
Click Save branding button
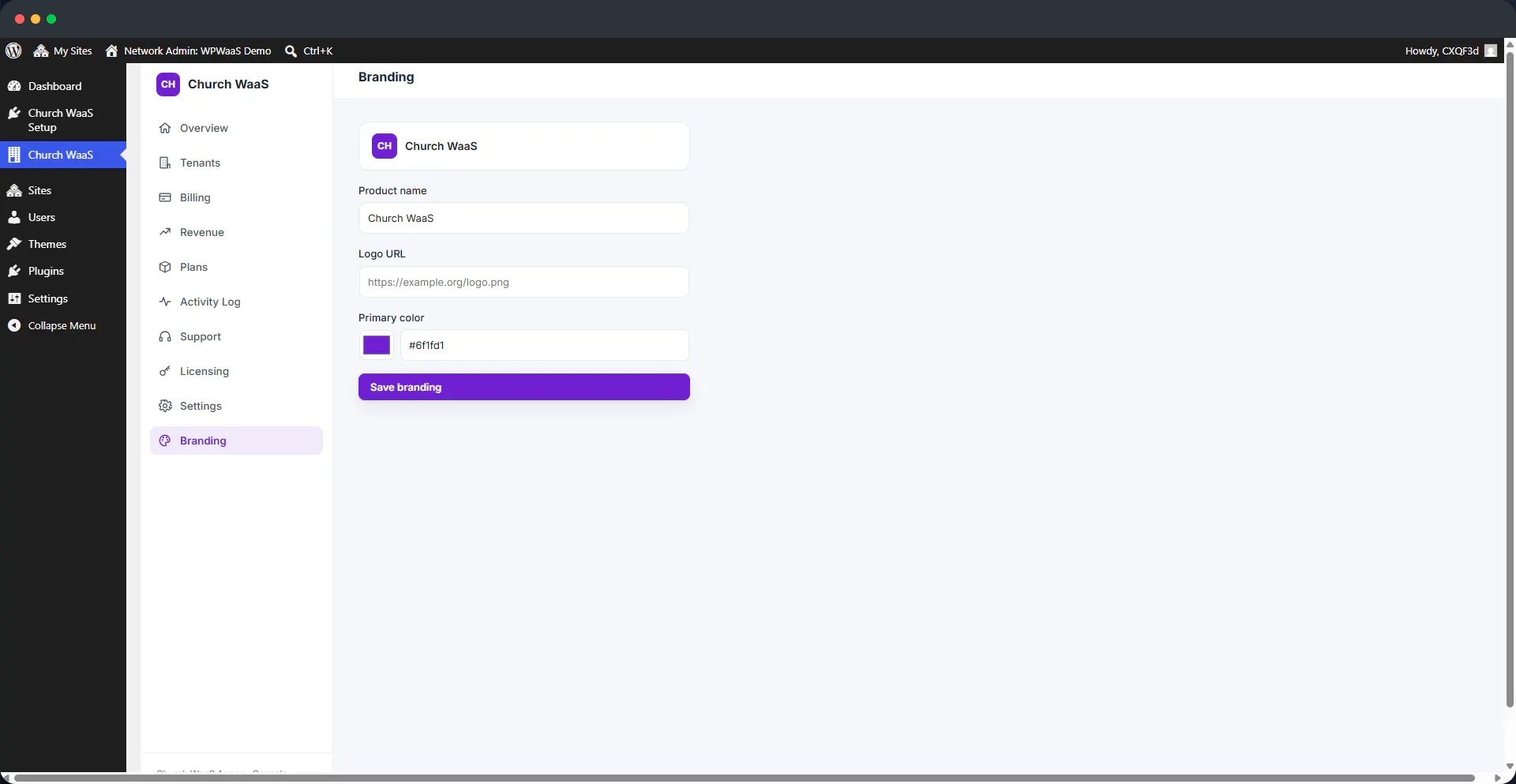coord(524,387)
